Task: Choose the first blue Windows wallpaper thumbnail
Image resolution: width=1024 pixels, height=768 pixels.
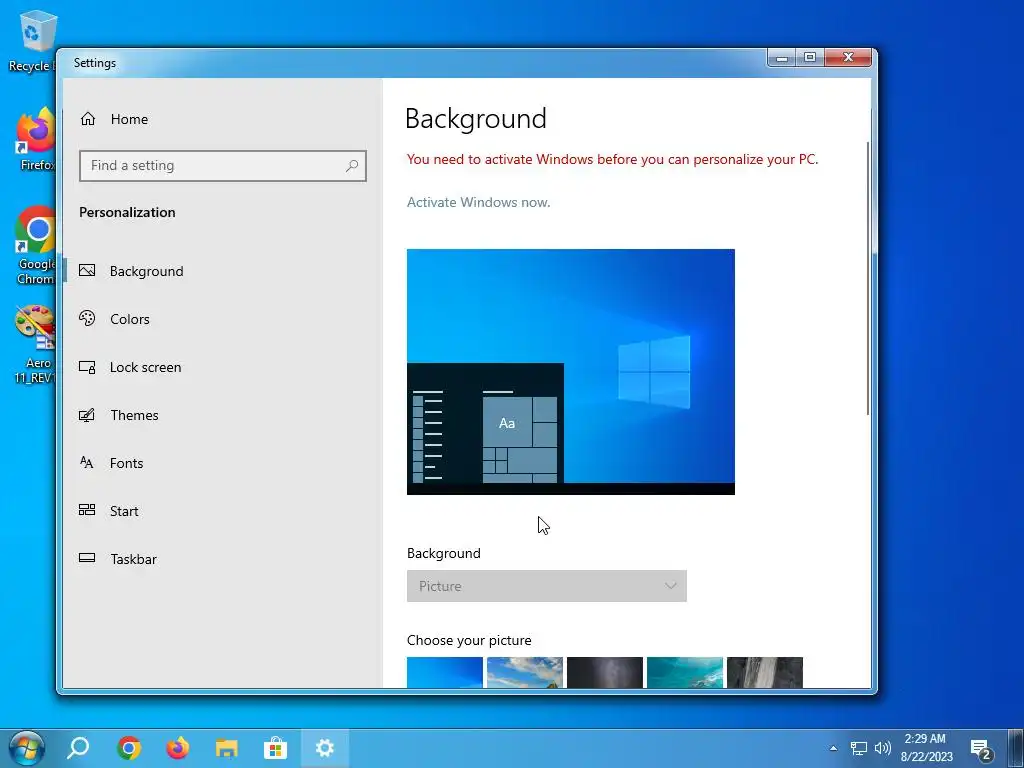Action: 445,672
